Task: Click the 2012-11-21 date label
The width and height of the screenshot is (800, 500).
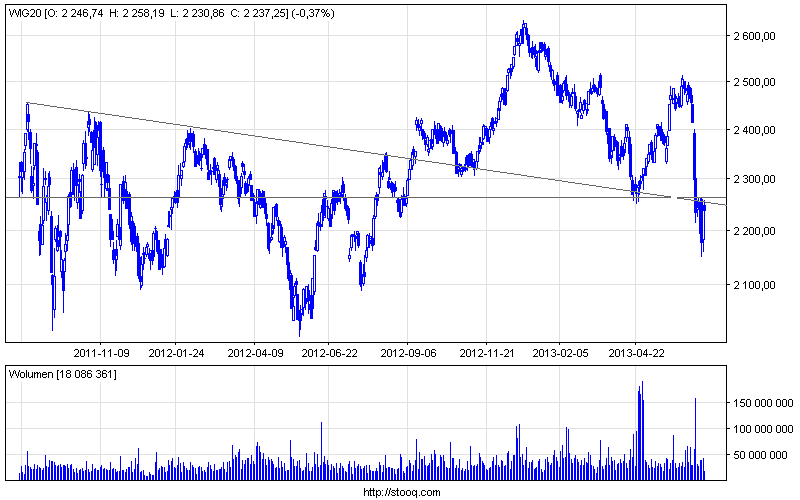Action: pos(487,353)
